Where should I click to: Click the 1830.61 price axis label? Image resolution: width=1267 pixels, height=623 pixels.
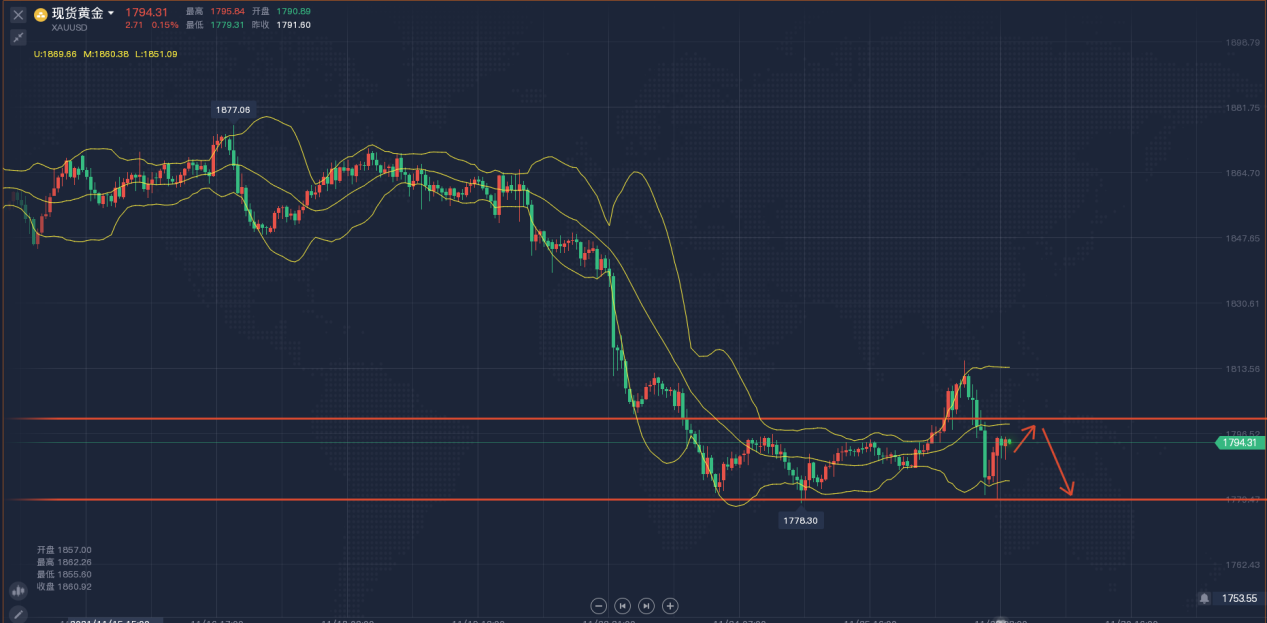pyautogui.click(x=1243, y=303)
